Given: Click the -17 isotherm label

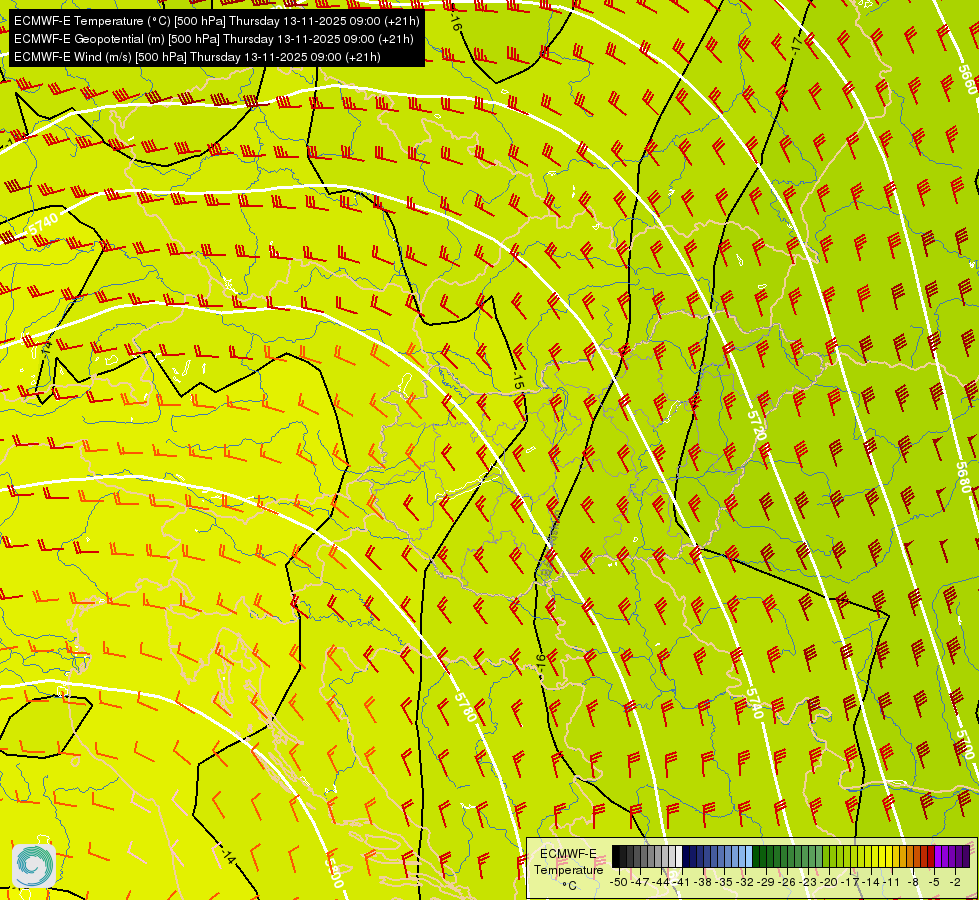Looking at the screenshot, I should click(795, 44).
